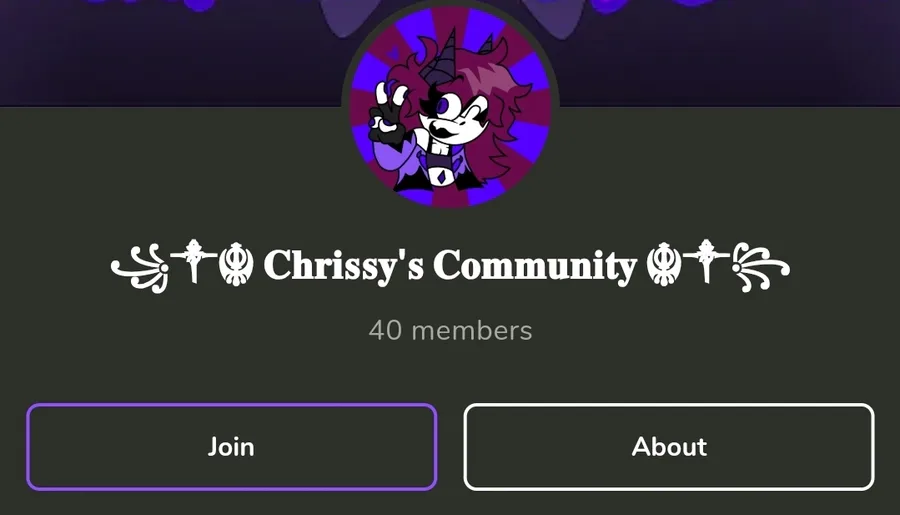Image resolution: width=900 pixels, height=515 pixels.
Task: Click the word members under the title
Action: (472, 331)
